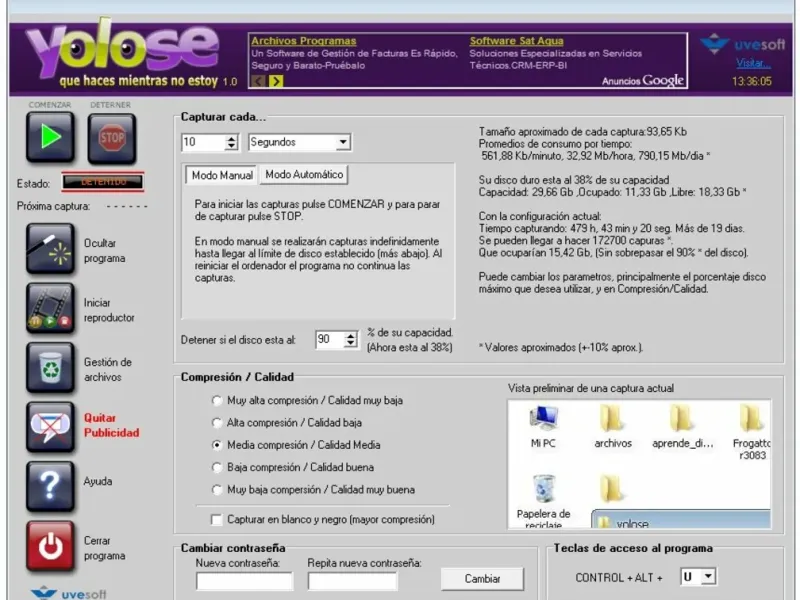This screenshot has height=600, width=800.
Task: Open the Archivos Programas ad link
Action: (x=304, y=41)
